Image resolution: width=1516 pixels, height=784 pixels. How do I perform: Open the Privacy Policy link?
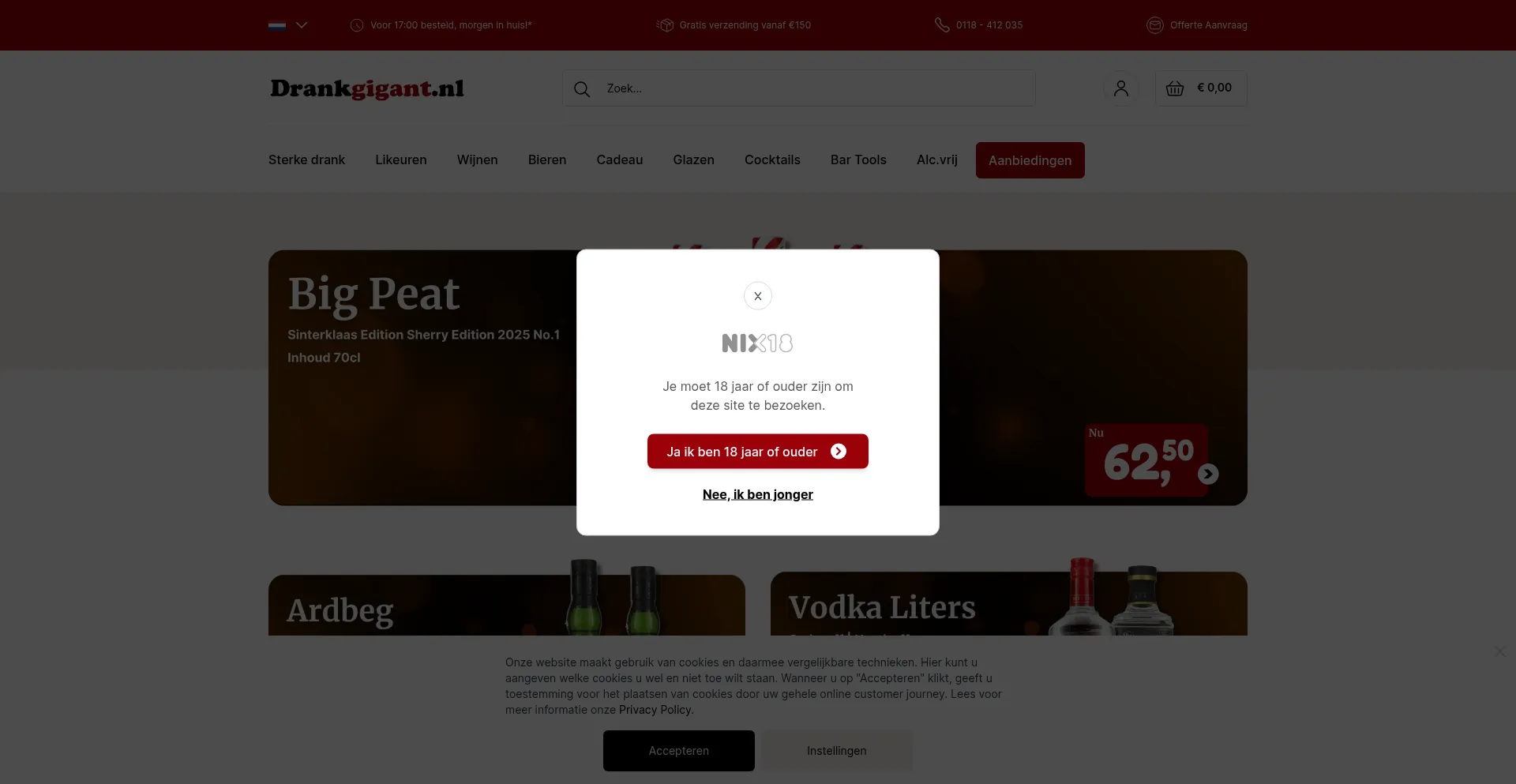coord(655,710)
